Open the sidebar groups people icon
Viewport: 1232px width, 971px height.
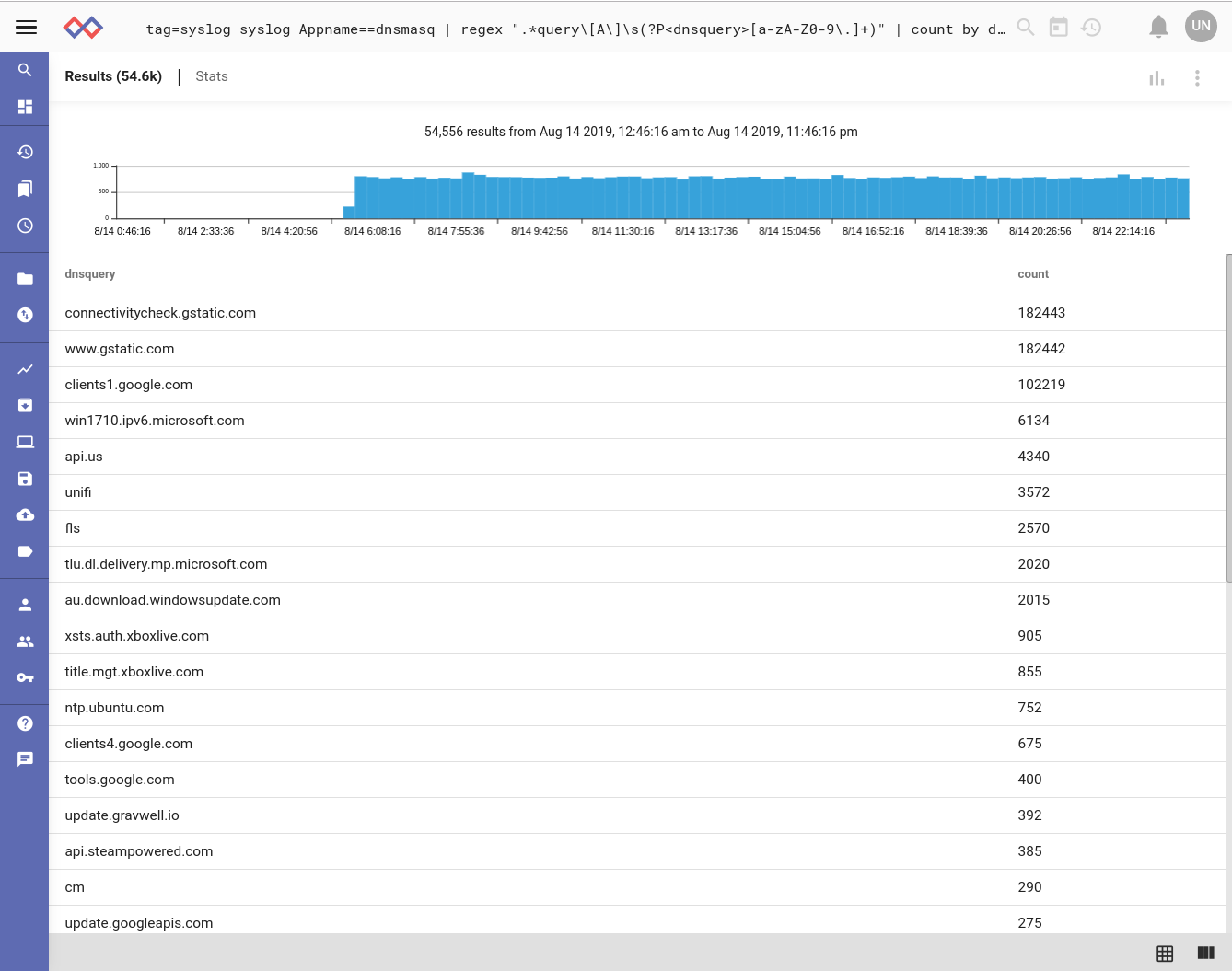(25, 642)
